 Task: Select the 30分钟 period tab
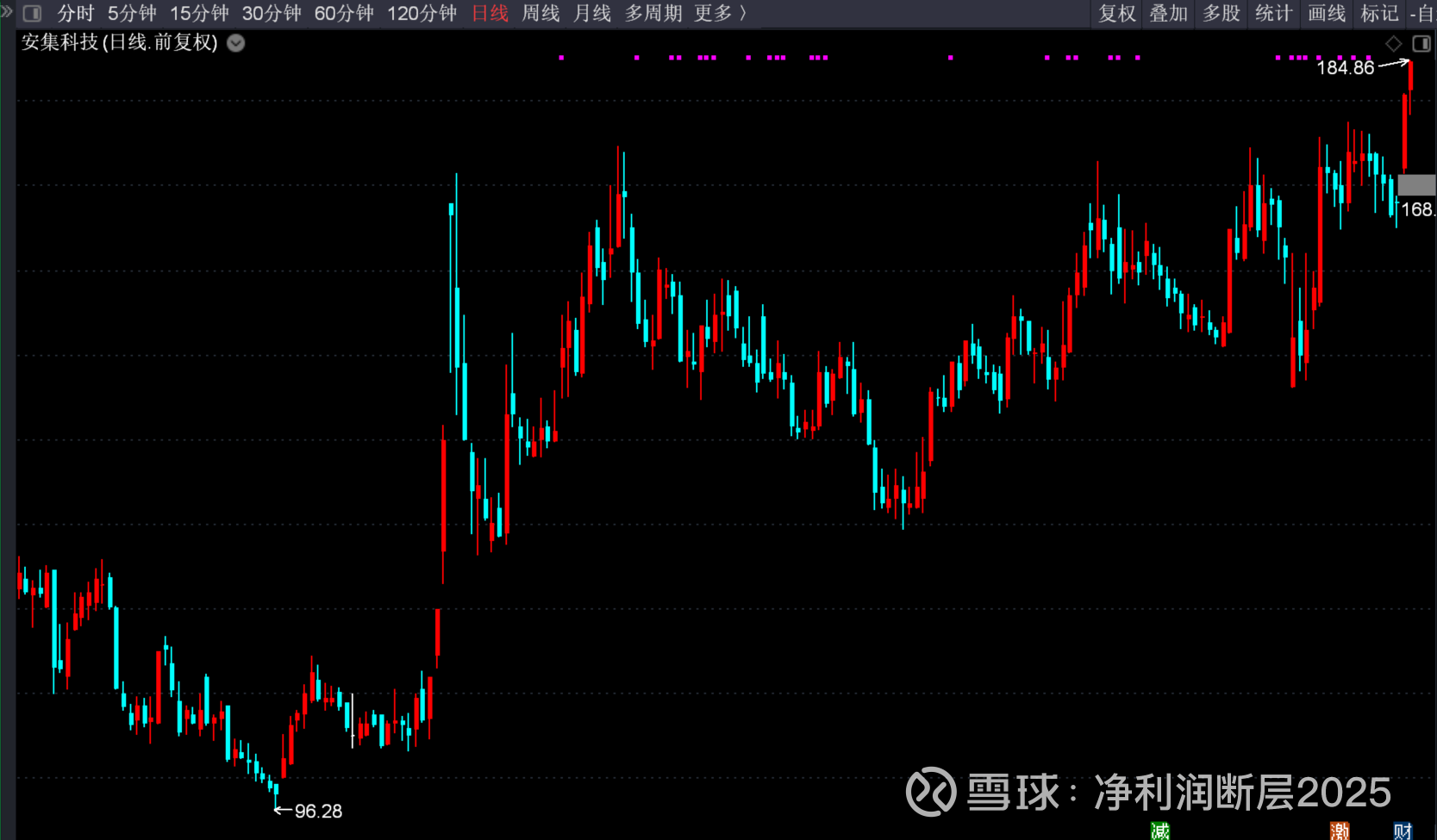coord(272,14)
